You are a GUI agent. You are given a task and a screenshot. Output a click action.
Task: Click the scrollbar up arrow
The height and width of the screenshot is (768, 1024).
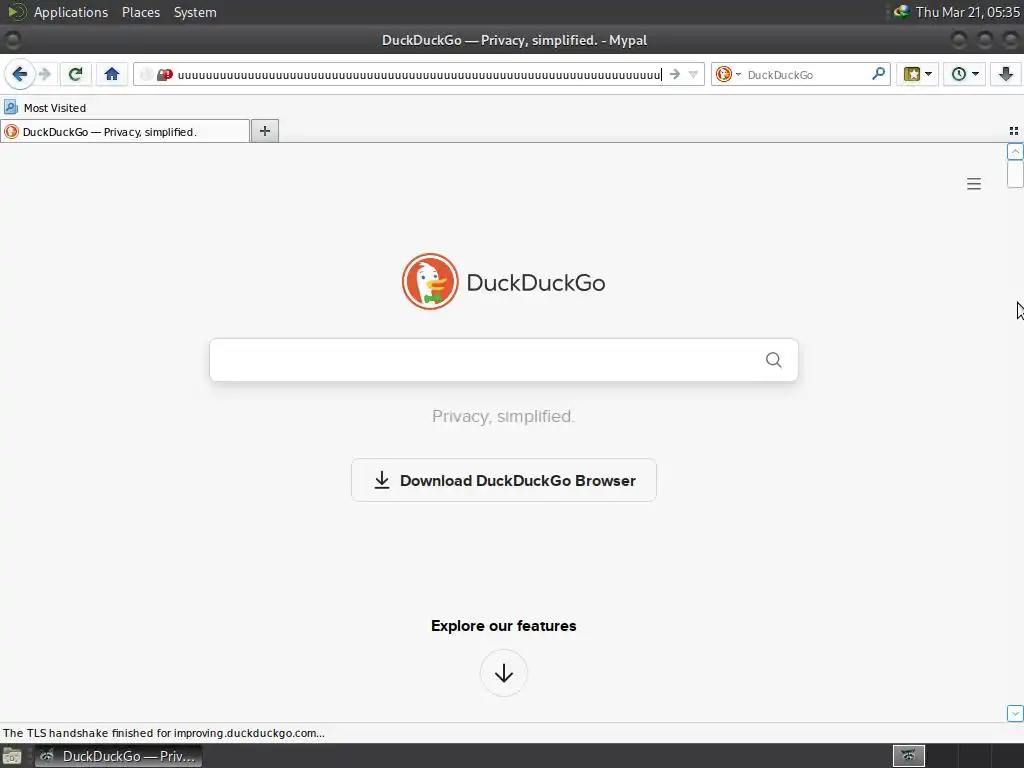tap(1015, 152)
